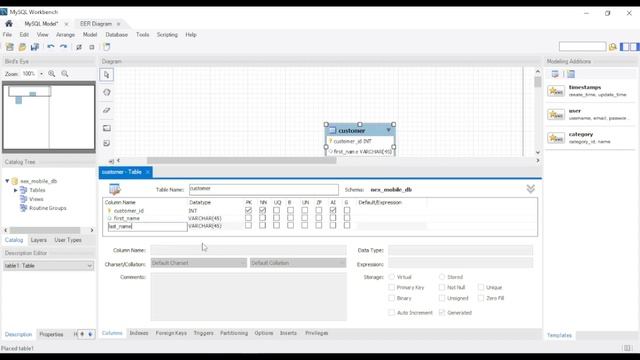Collapse the customer table in diagram
This screenshot has height=360, width=640.
tap(389, 130)
